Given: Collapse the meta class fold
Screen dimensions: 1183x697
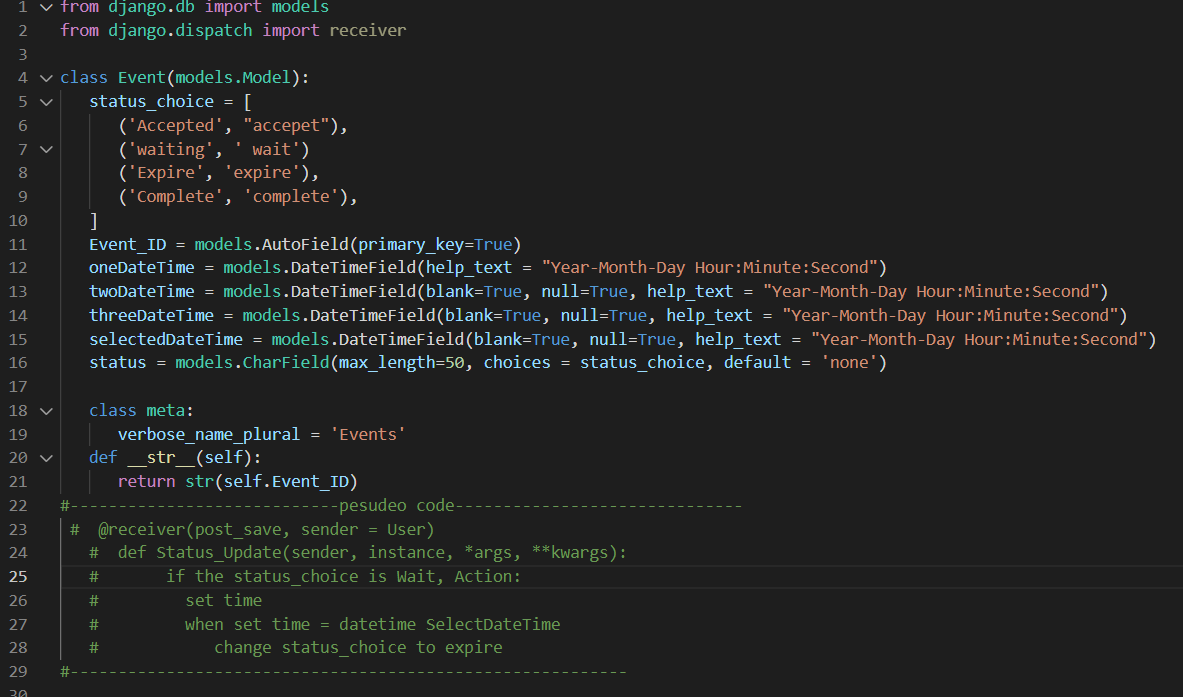Looking at the screenshot, I should 46,410.
